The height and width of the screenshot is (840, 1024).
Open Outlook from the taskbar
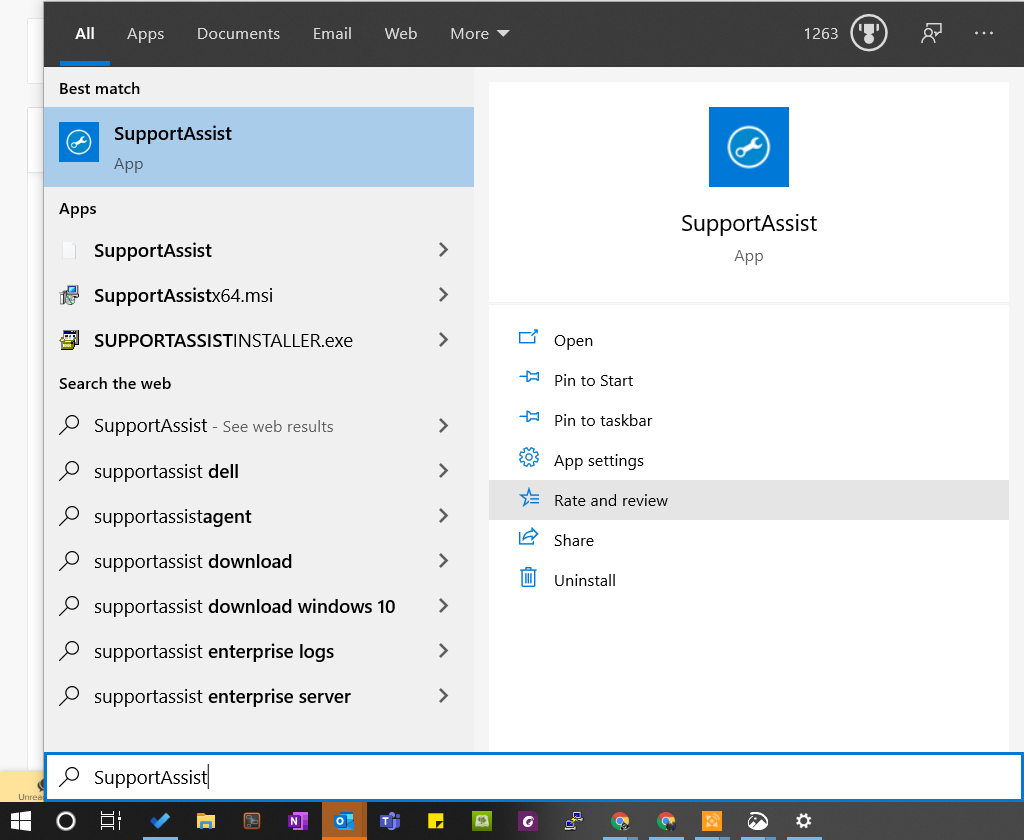pos(344,820)
